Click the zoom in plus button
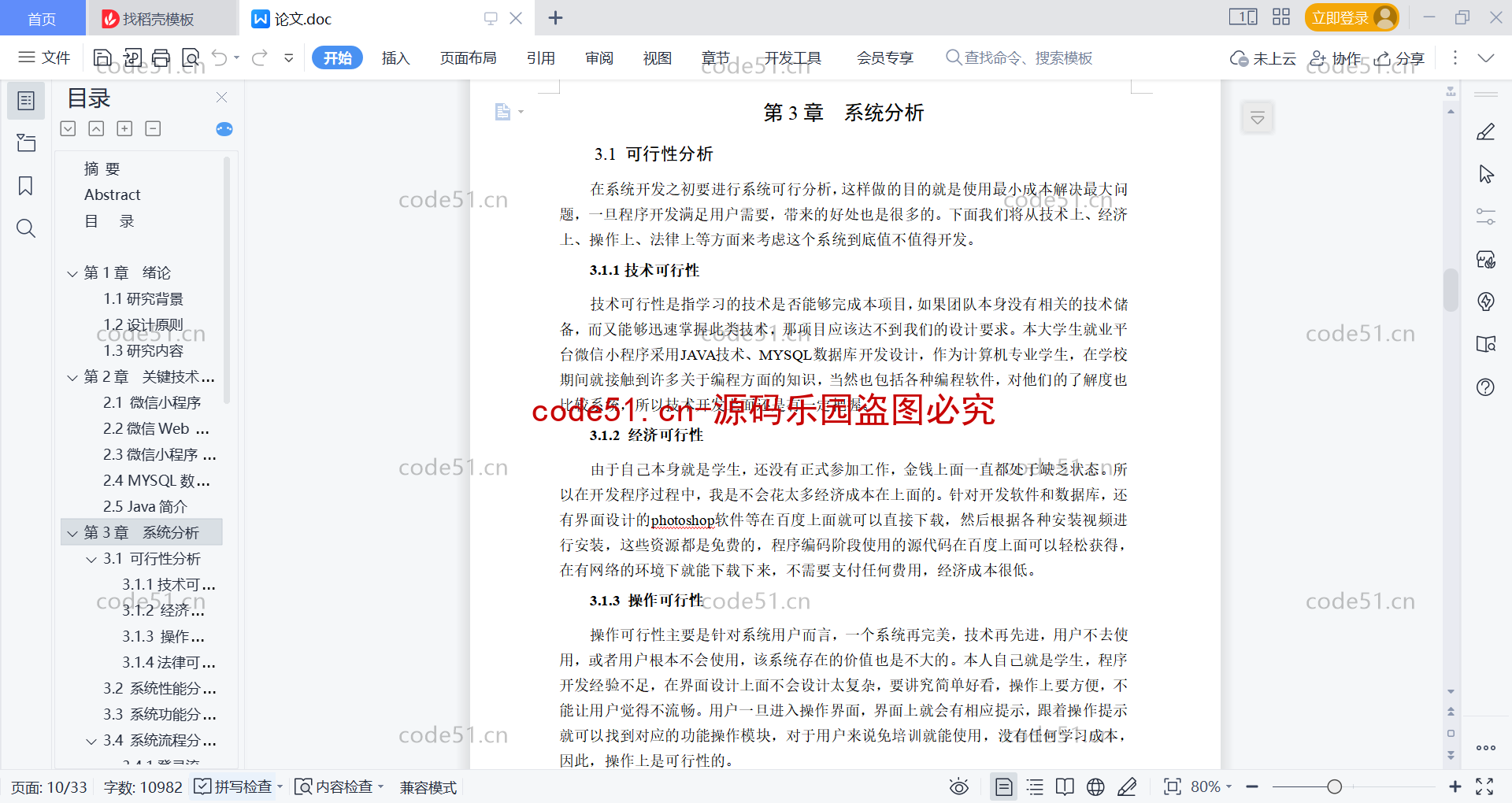This screenshot has height=803, width=1512. [x=1455, y=786]
